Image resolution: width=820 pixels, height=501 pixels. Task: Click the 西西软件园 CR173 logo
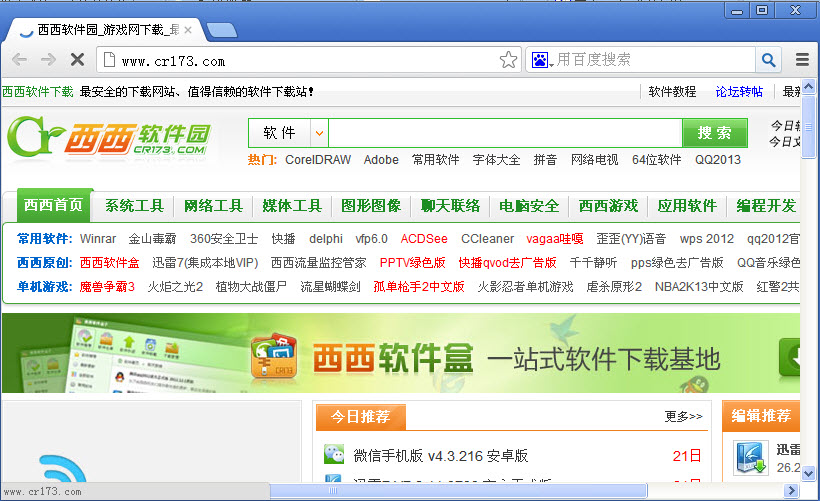pyautogui.click(x=109, y=137)
